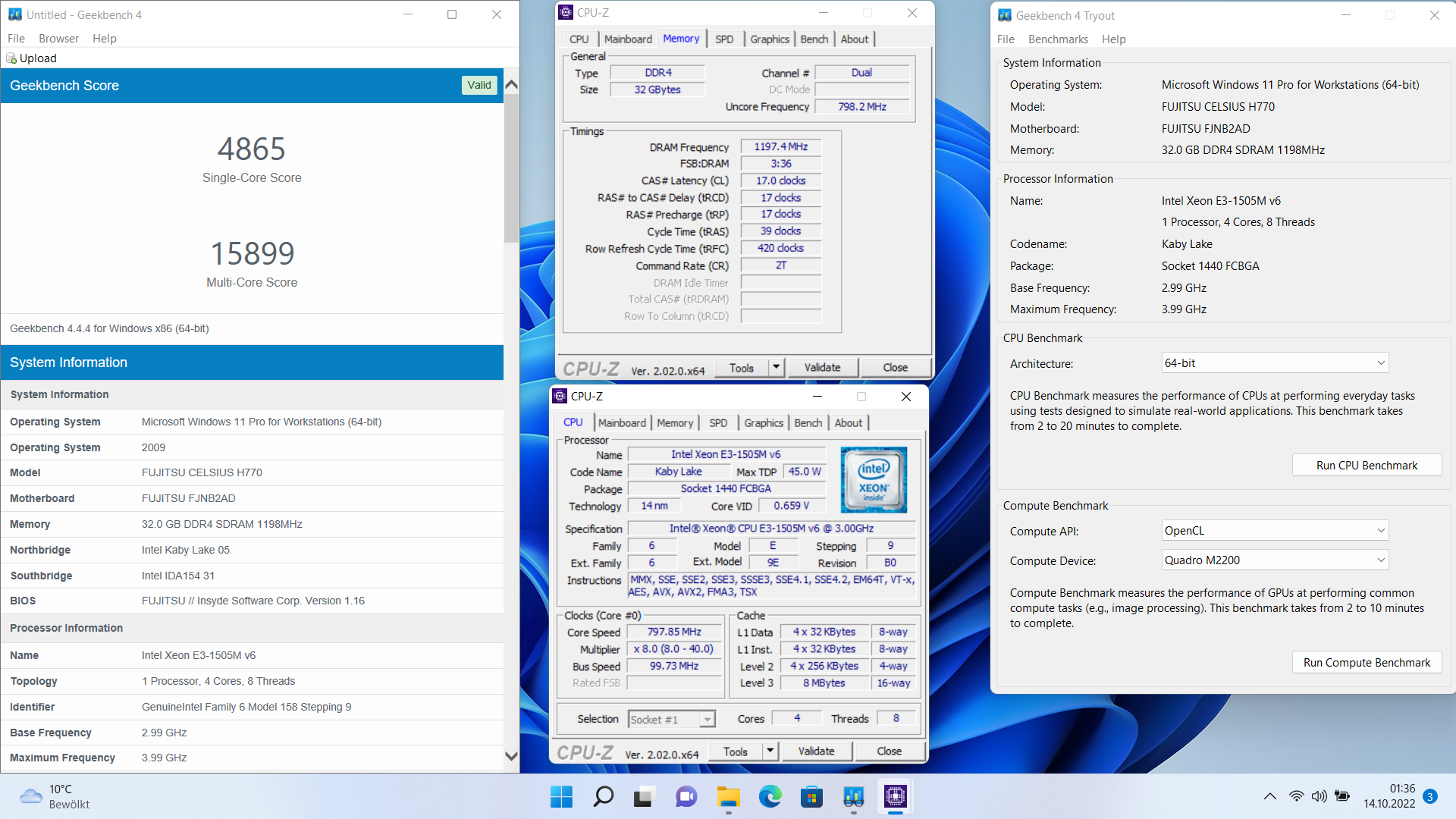Open Mainboard tab in lower CPU-Z
Viewport: 1456px width, 819px height.
point(622,423)
